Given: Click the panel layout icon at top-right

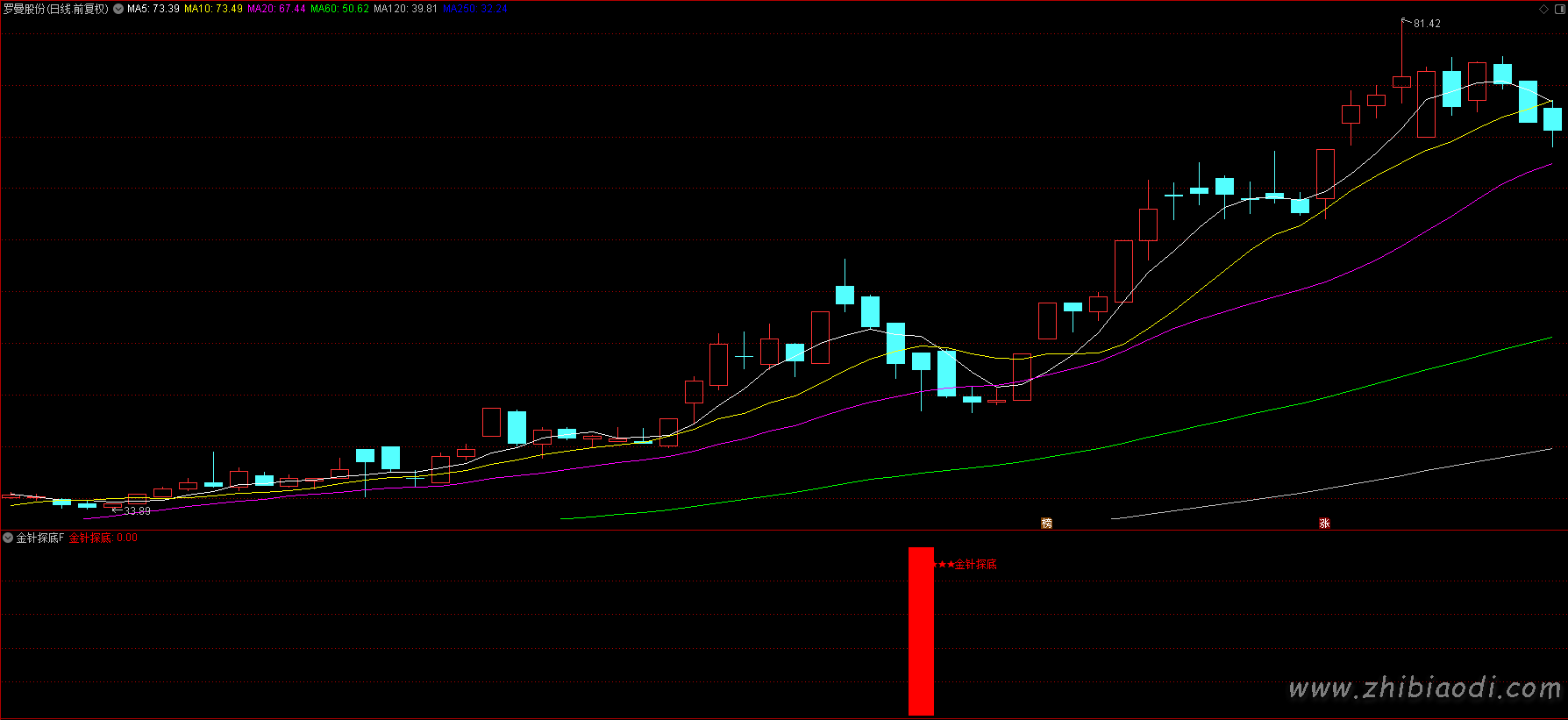Looking at the screenshot, I should 1558,10.
